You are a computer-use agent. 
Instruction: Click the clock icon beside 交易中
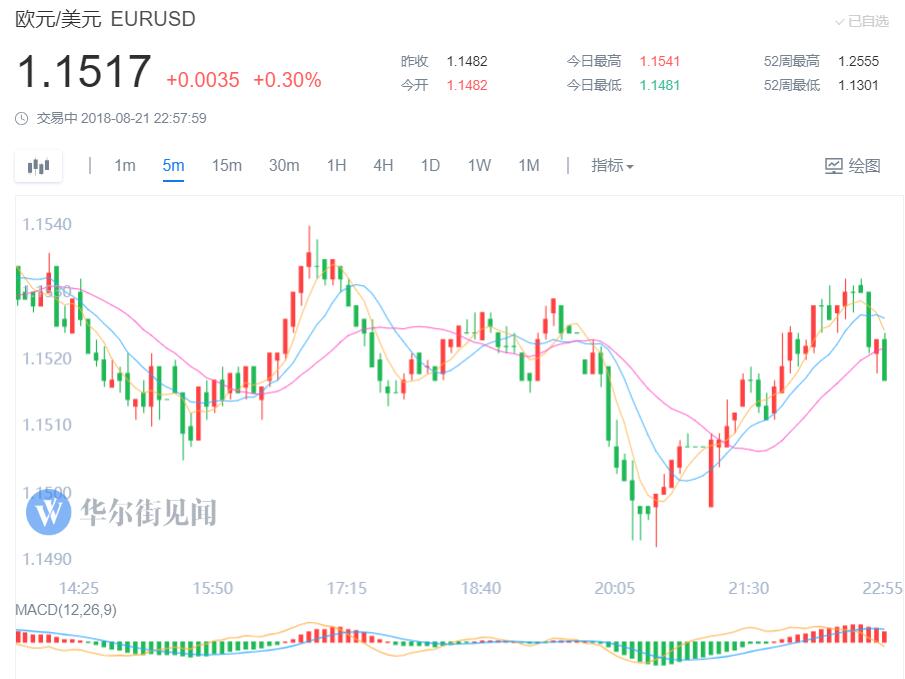(x=22, y=118)
